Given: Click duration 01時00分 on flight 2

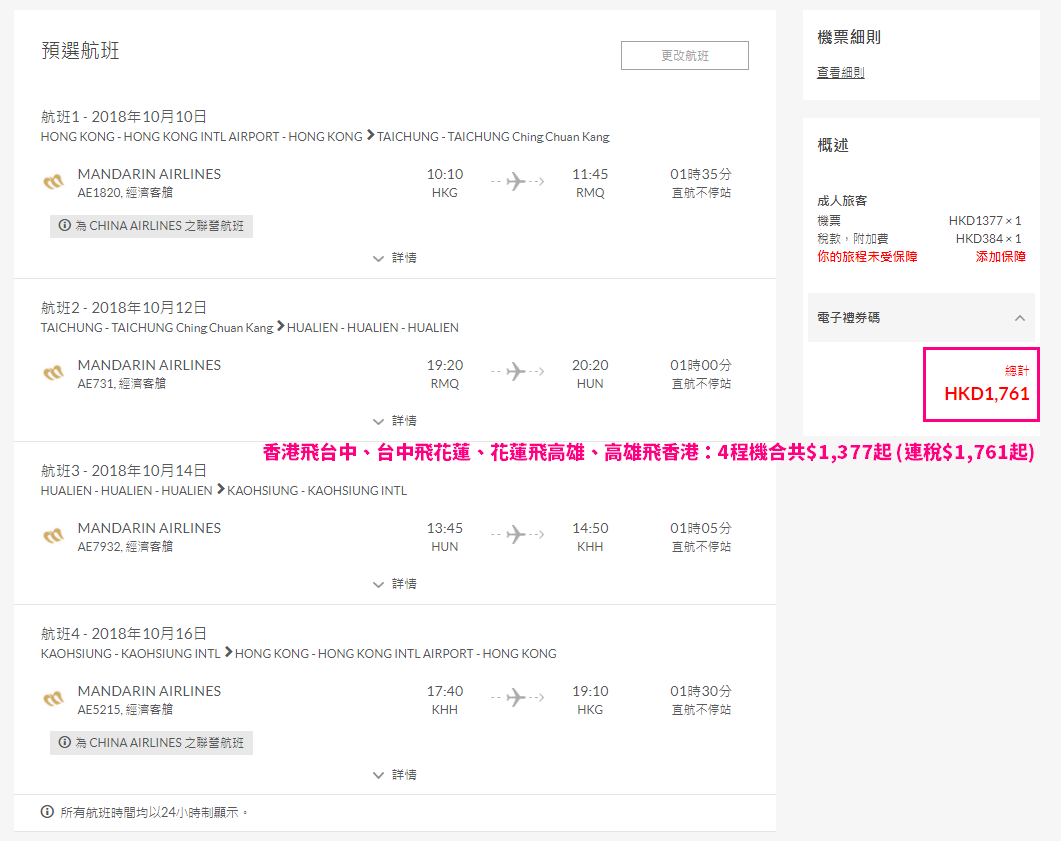Looking at the screenshot, I should click(701, 365).
